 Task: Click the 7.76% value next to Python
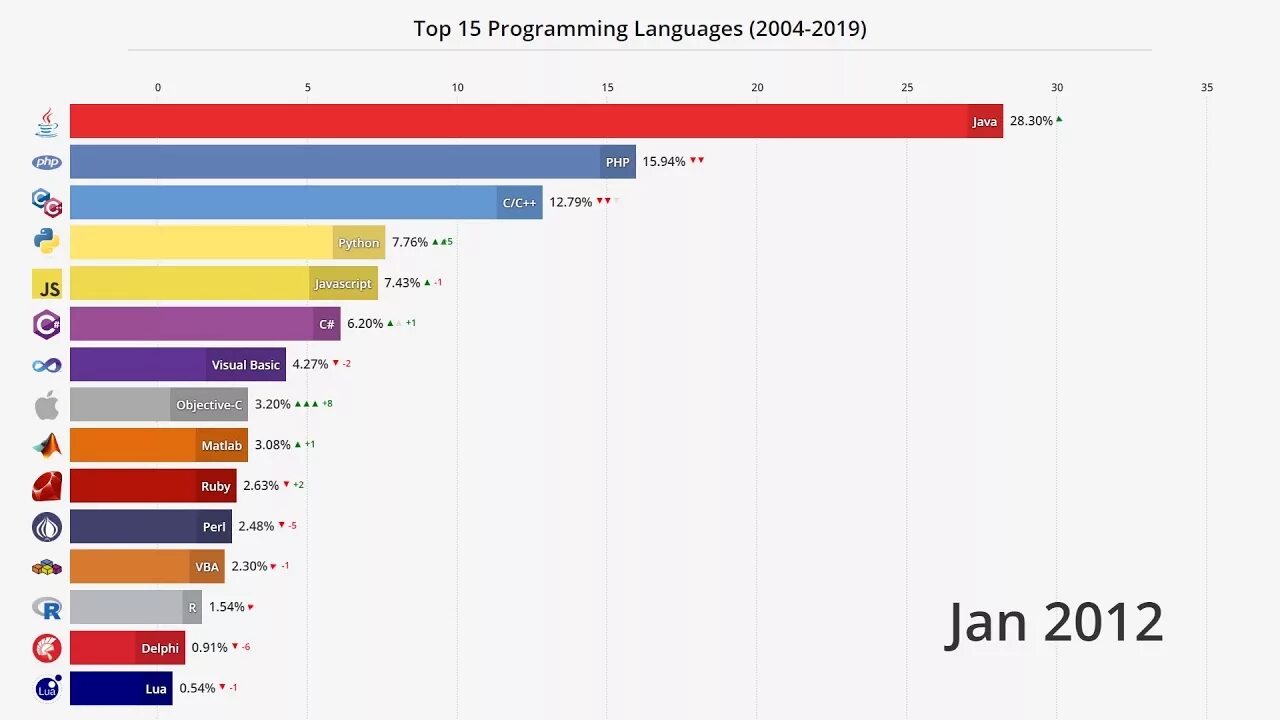click(x=410, y=242)
